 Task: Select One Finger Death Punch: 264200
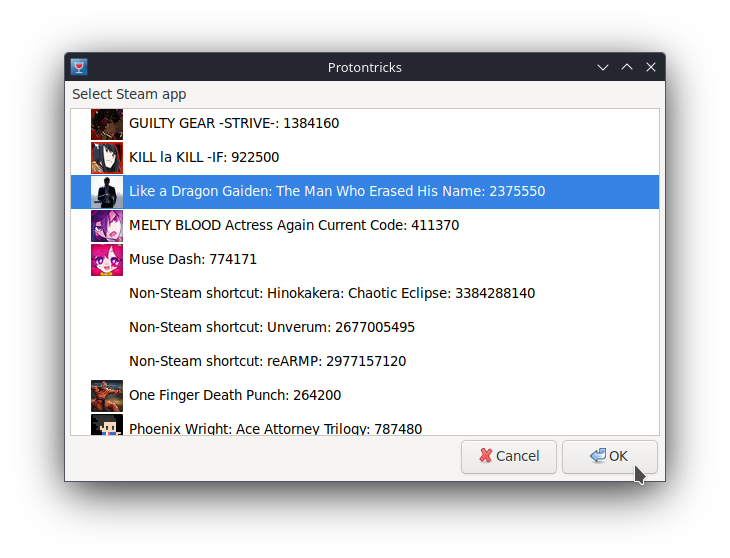(x=365, y=396)
